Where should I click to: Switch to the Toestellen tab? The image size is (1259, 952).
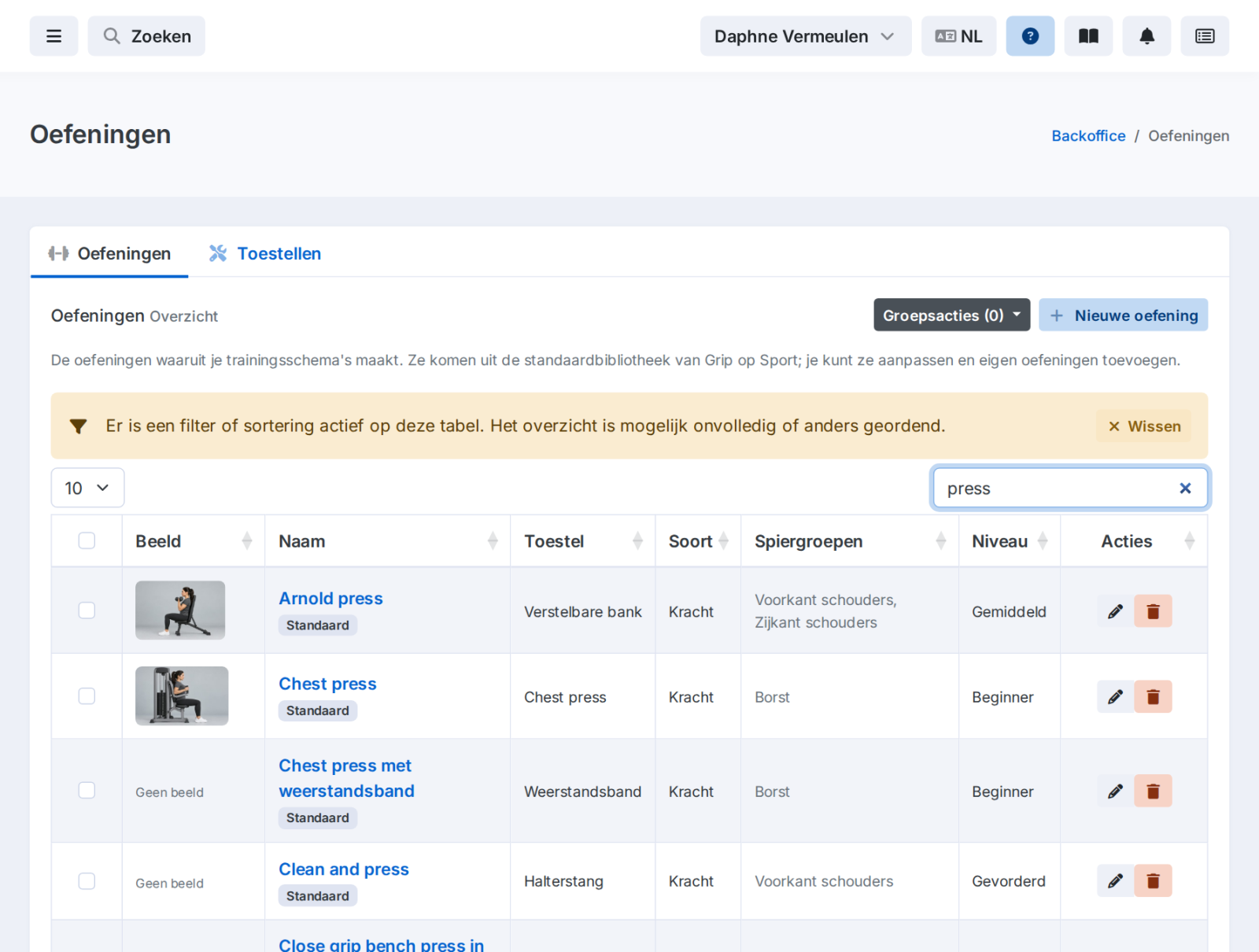[265, 253]
